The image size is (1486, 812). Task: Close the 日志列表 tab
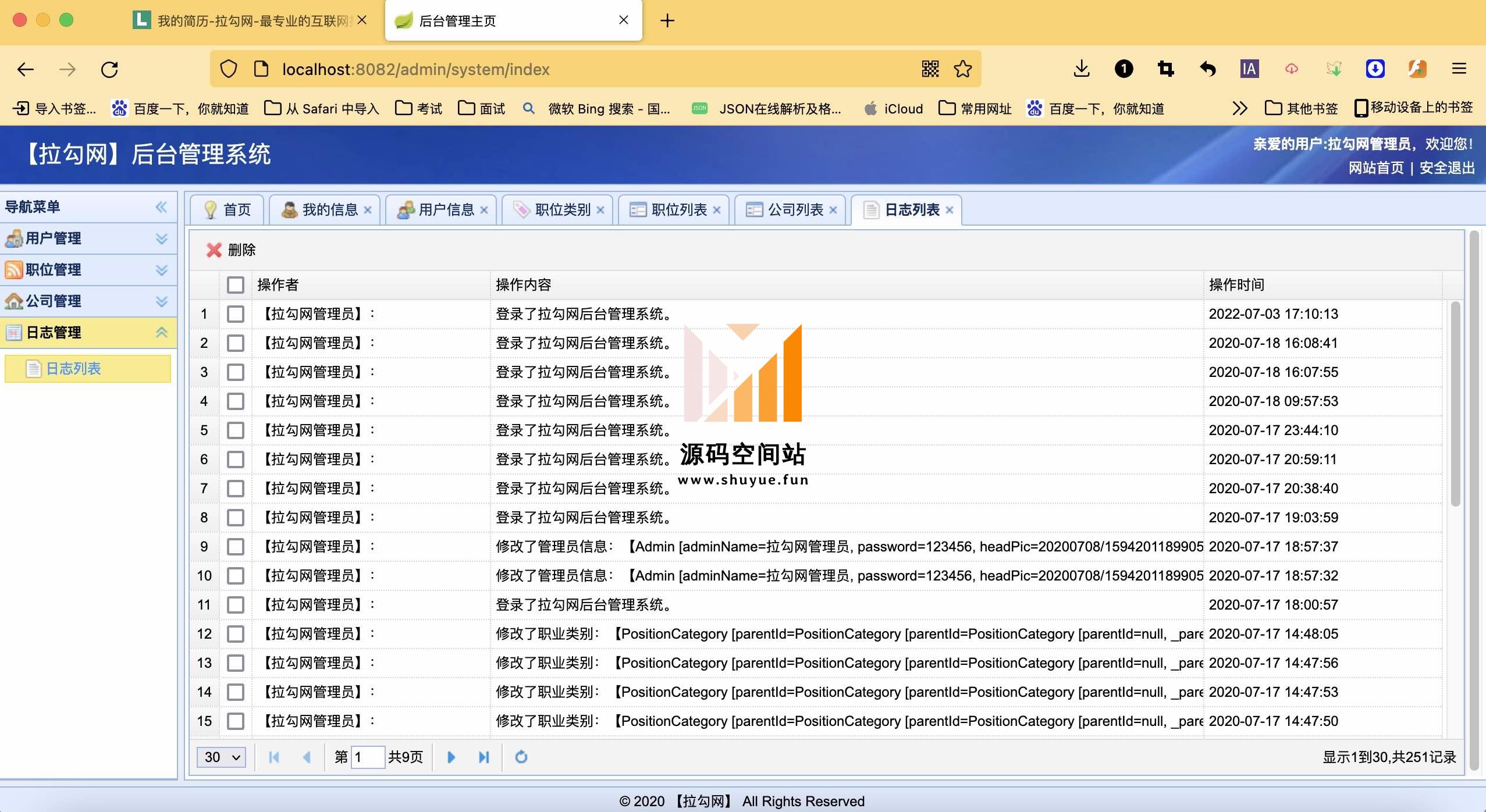(x=950, y=210)
